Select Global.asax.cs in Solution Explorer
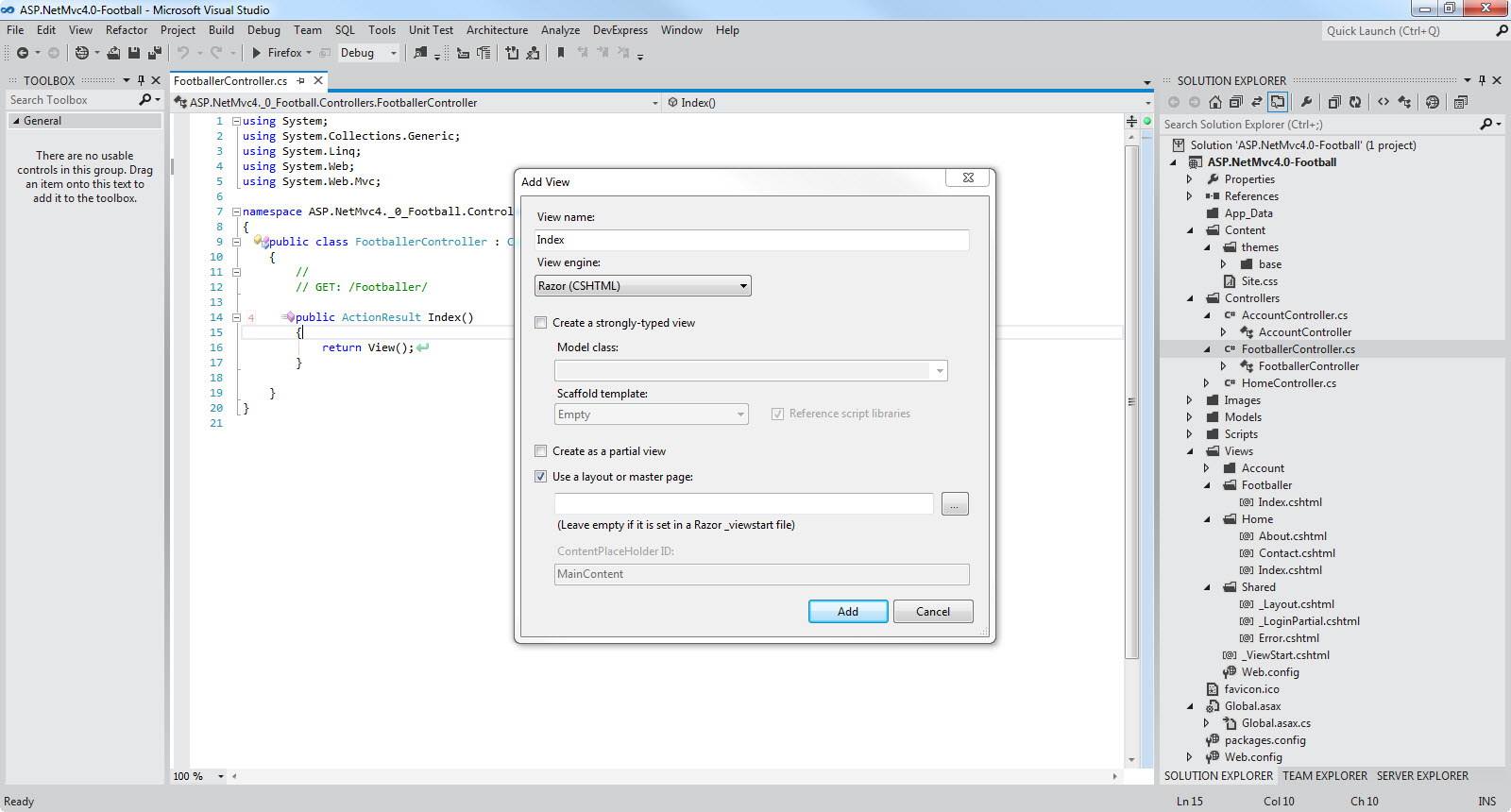This screenshot has width=1511, height=812. 1276,723
